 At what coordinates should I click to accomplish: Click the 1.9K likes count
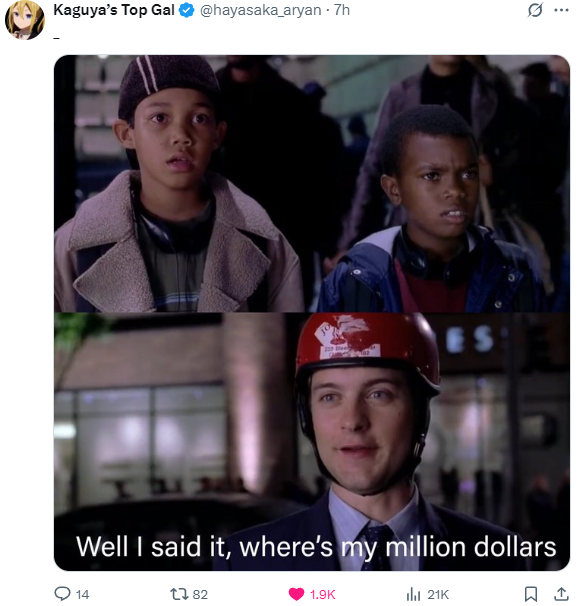322,594
